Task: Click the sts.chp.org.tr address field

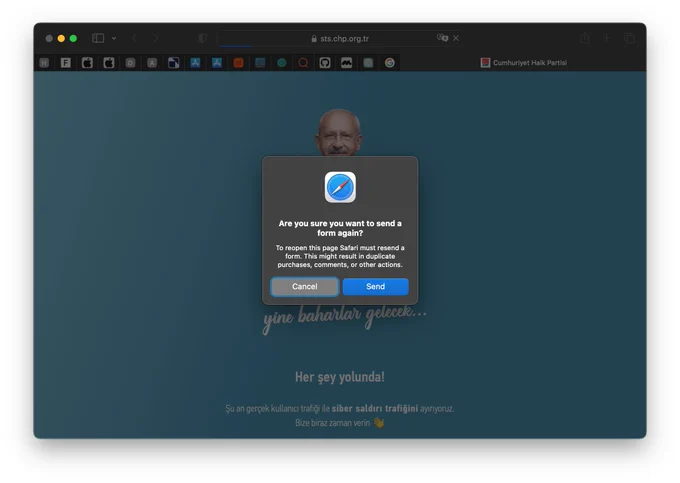Action: (x=340, y=39)
